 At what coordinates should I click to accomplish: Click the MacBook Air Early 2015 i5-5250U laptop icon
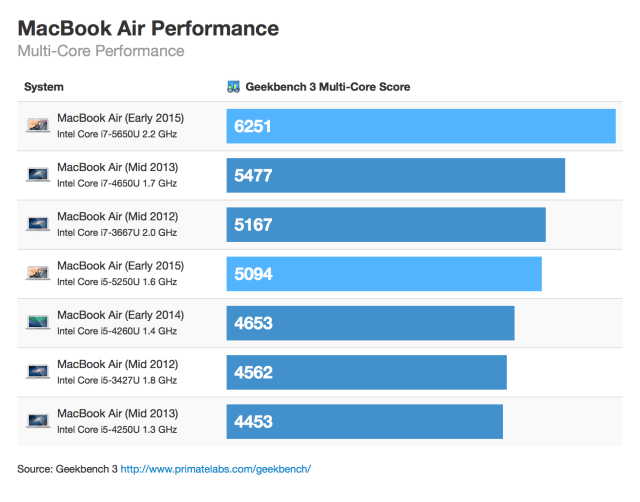(38, 272)
